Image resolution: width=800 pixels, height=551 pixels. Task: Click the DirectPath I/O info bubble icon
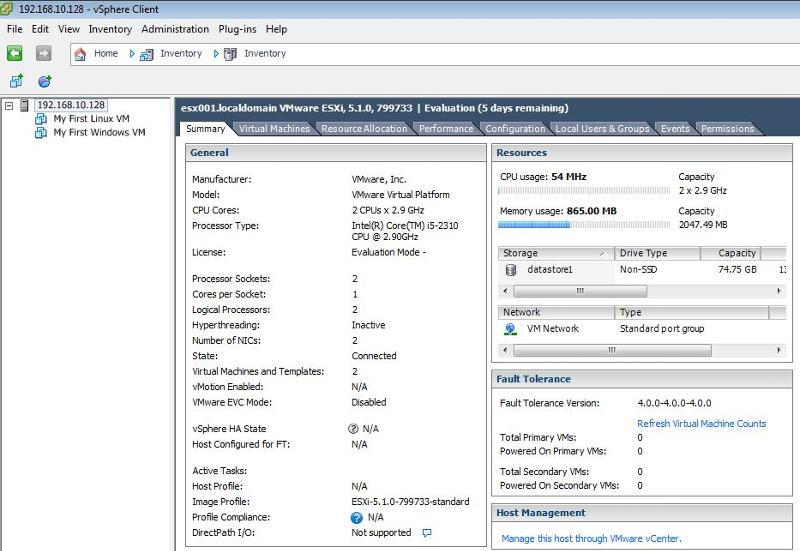click(427, 533)
